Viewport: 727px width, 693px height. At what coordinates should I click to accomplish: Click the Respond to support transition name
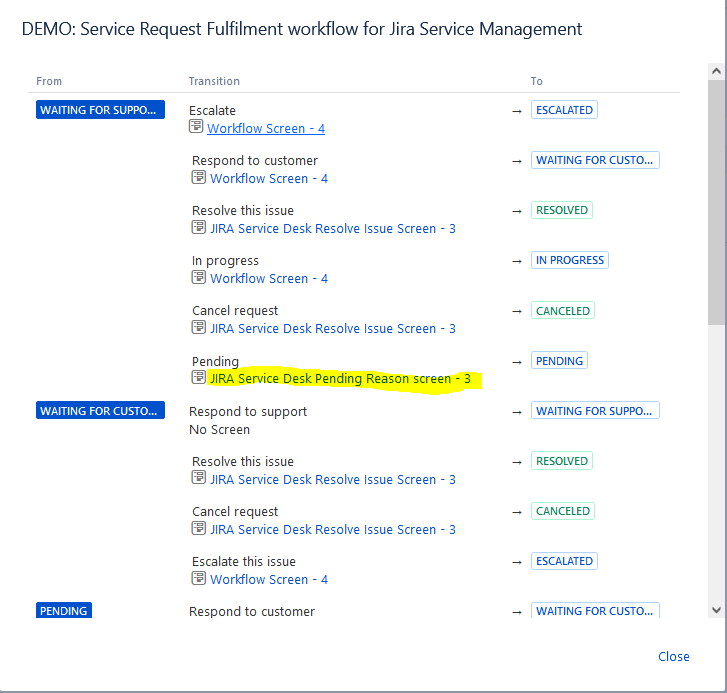pyautogui.click(x=248, y=412)
